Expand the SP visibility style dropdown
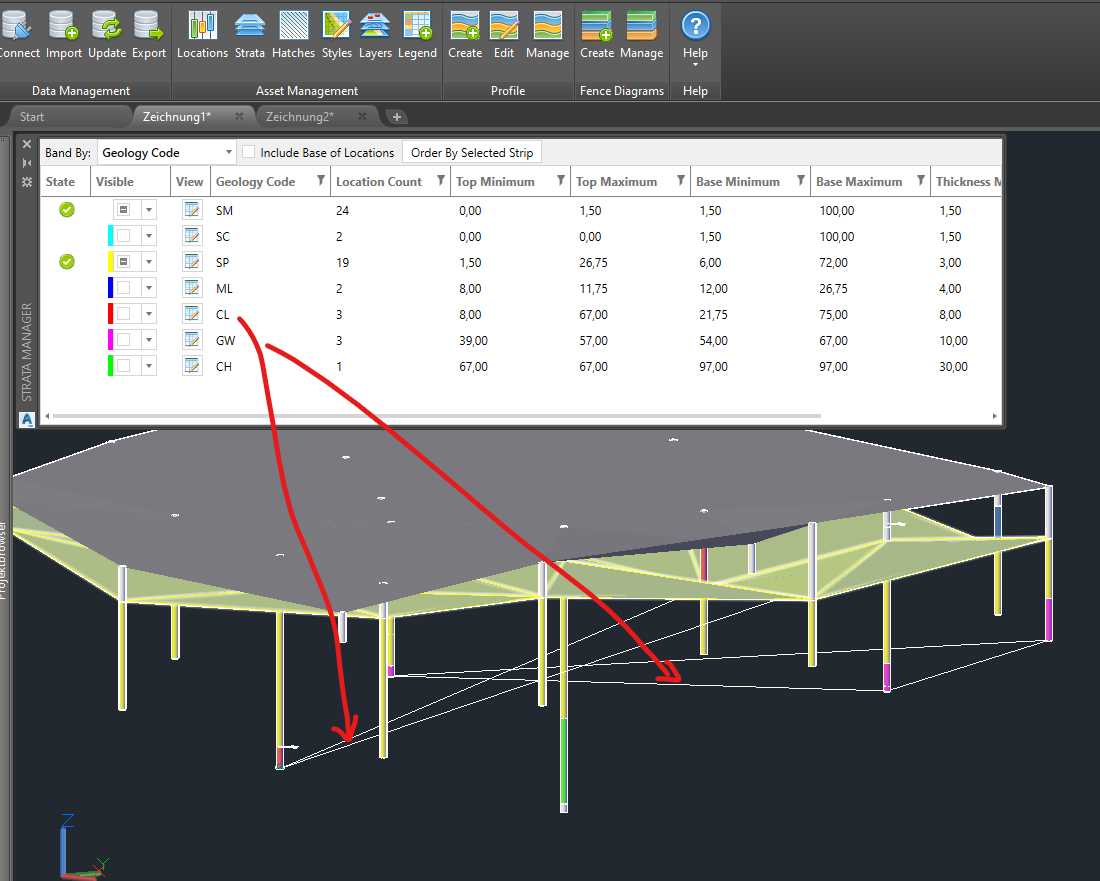Screen dimensions: 1100x881 pyautogui.click(x=147, y=262)
